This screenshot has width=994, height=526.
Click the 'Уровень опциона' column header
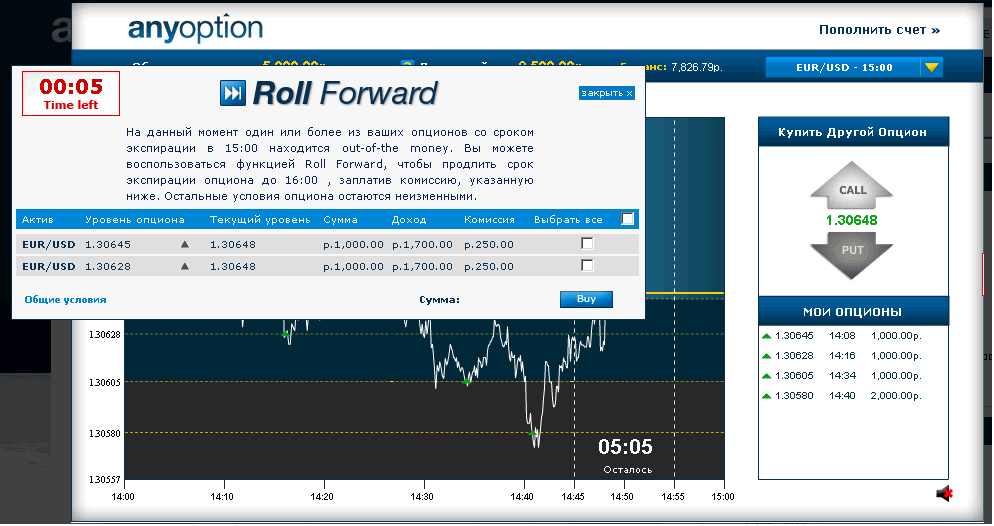(134, 220)
